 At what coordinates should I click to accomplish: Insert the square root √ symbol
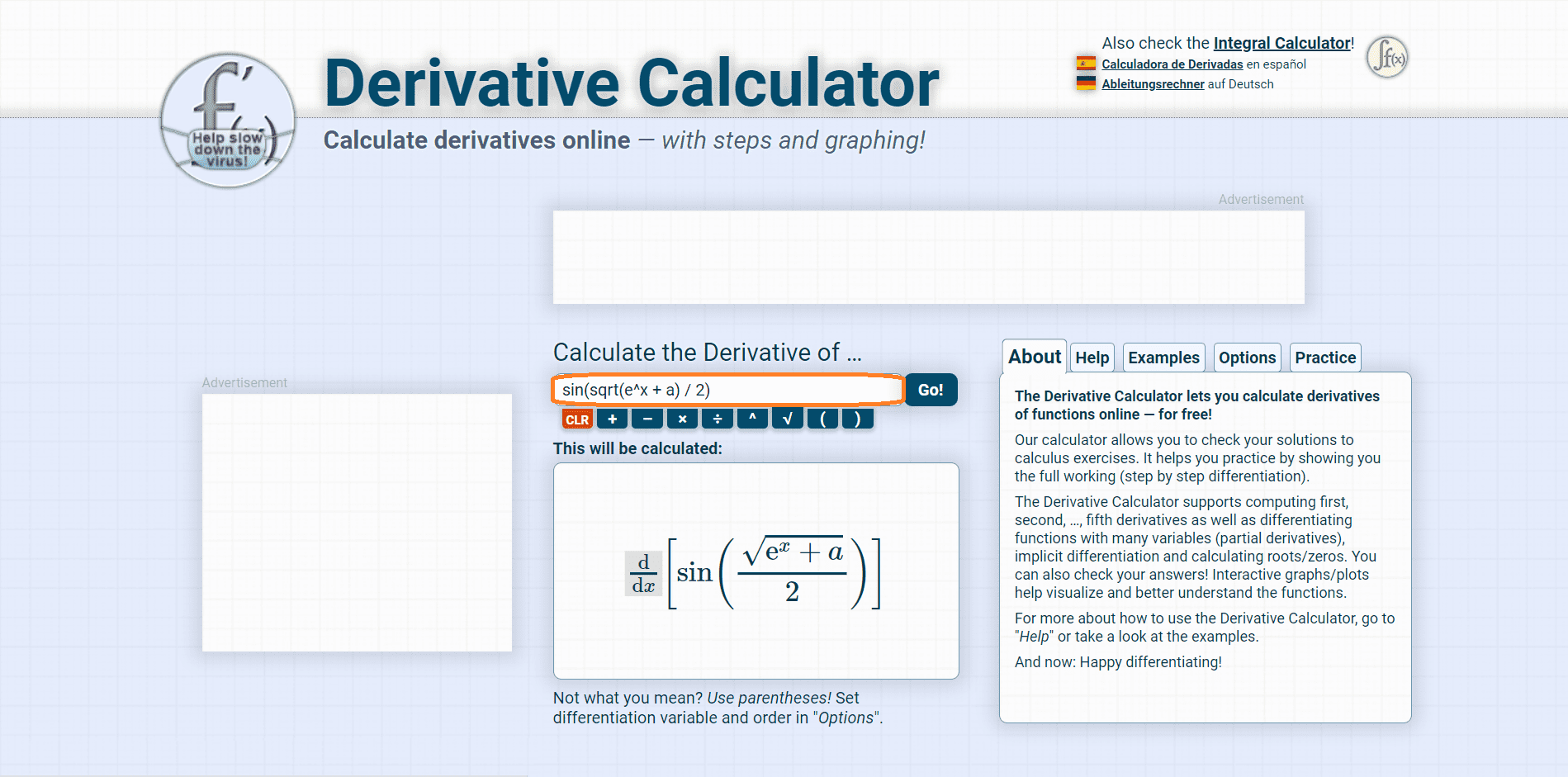tap(788, 419)
